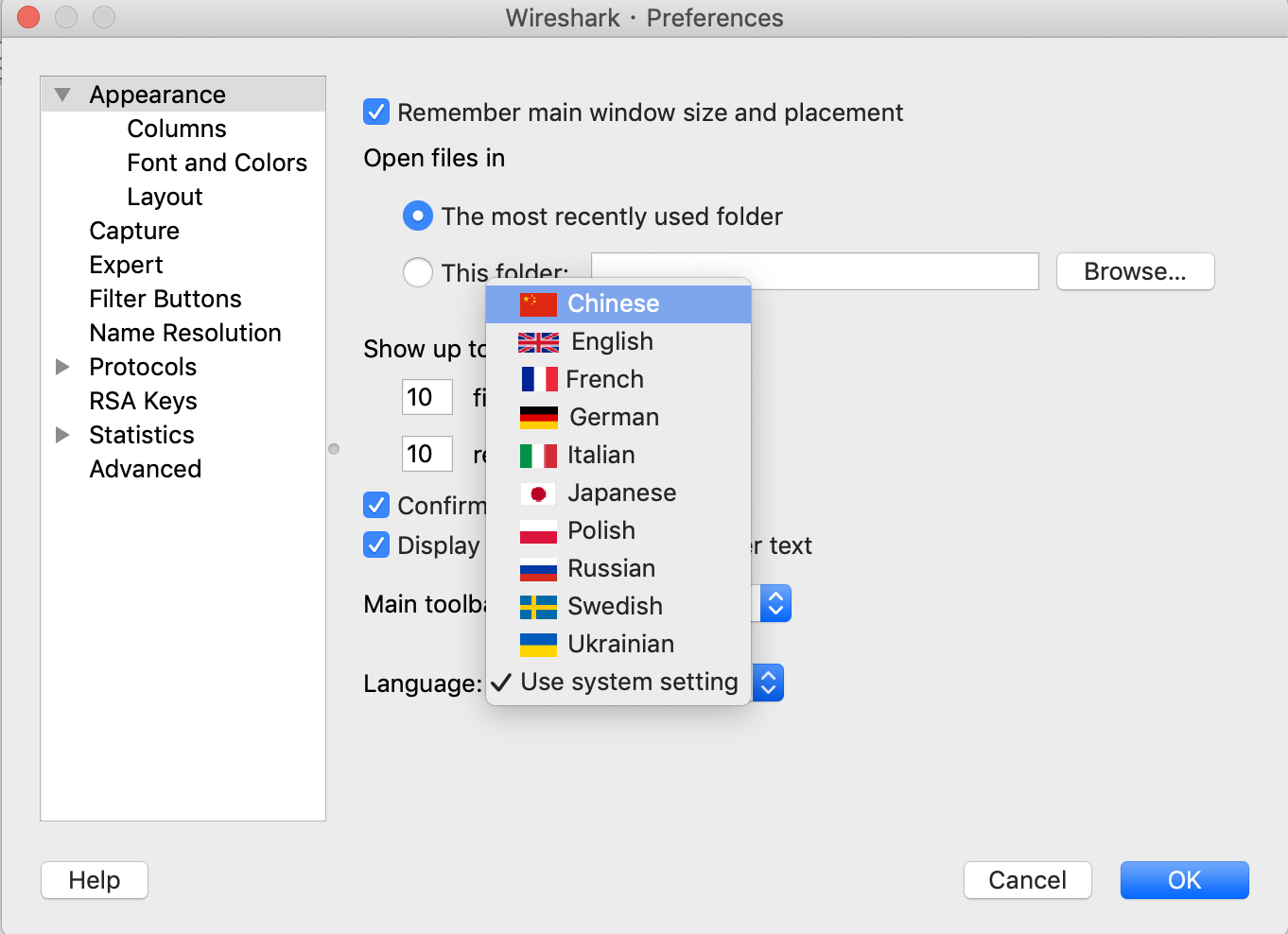This screenshot has width=1288, height=934.
Task: Set the language to Russian
Action: coord(618,569)
